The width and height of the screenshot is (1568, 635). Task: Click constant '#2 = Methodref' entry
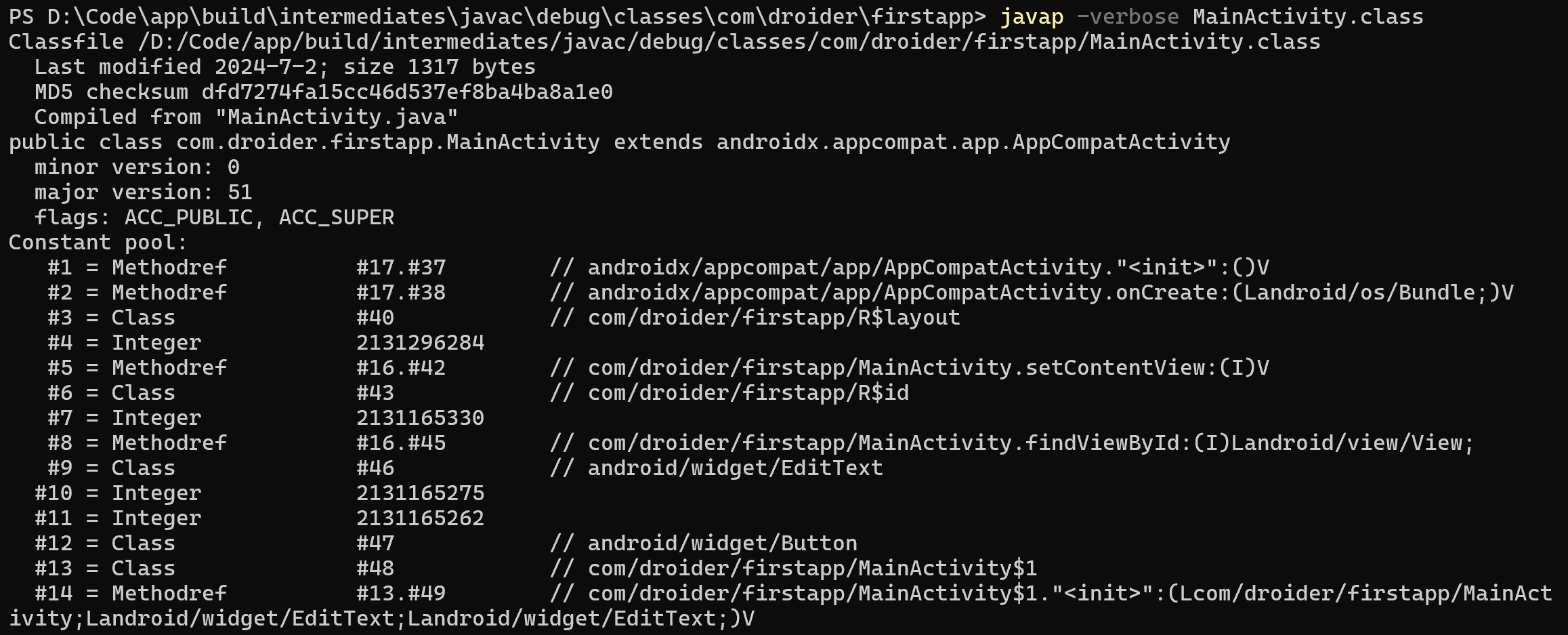137,292
